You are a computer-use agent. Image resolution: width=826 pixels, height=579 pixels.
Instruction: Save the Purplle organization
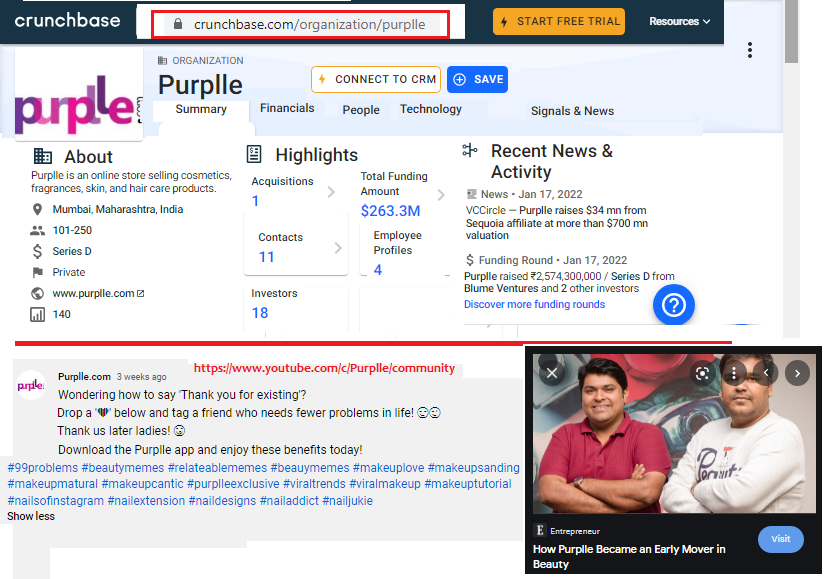pos(477,80)
